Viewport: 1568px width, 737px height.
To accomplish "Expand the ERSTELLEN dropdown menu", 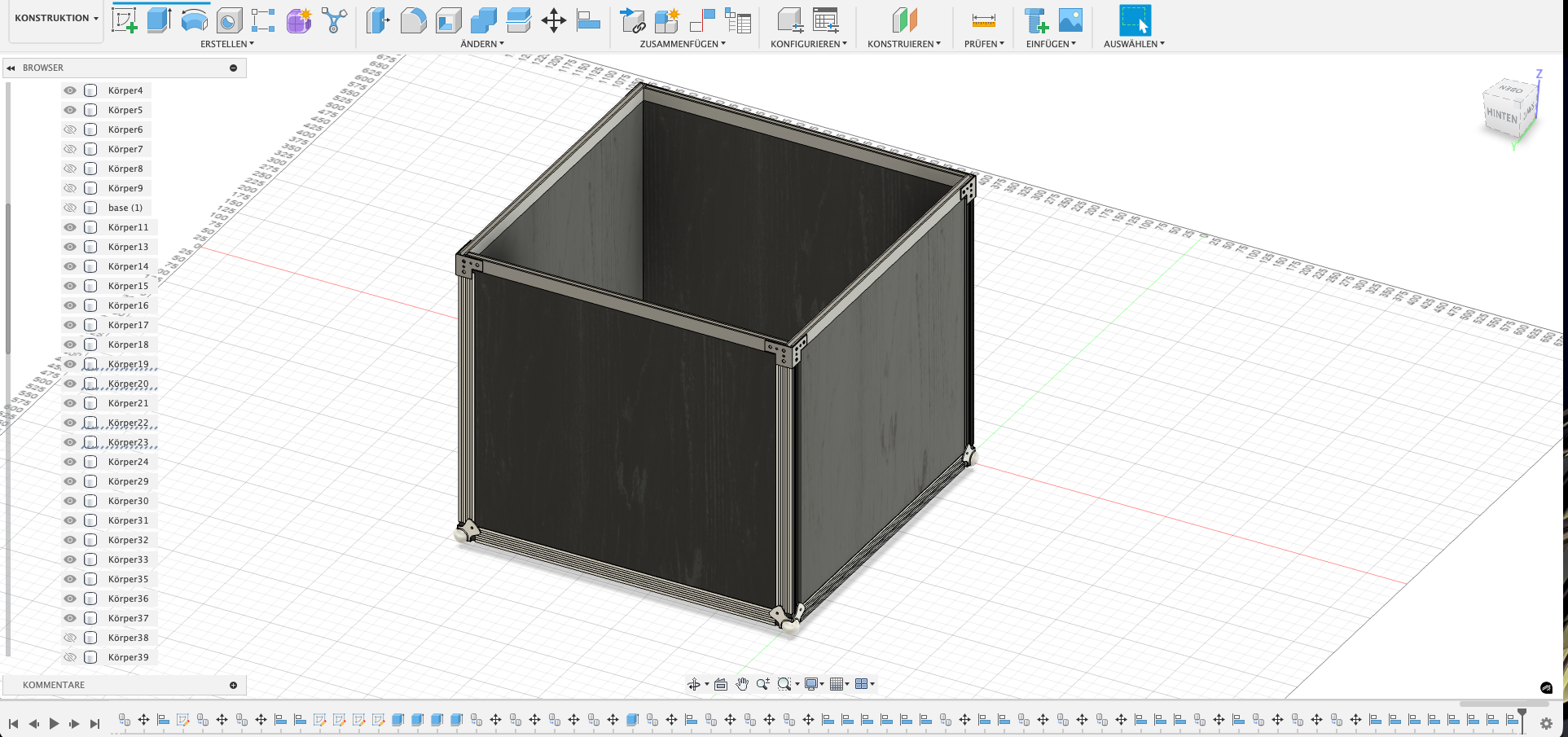I will 227,44.
